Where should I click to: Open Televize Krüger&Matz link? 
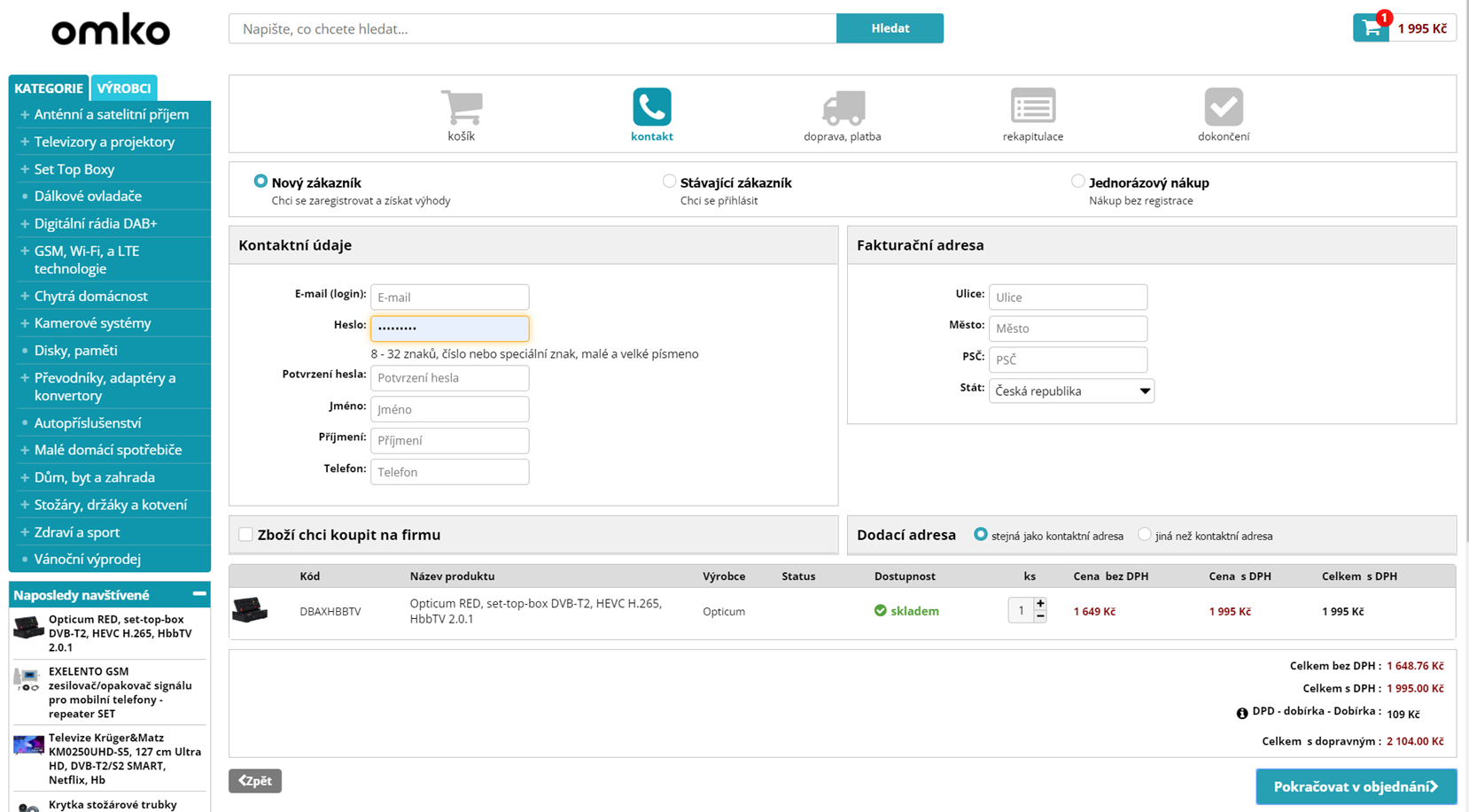125,759
